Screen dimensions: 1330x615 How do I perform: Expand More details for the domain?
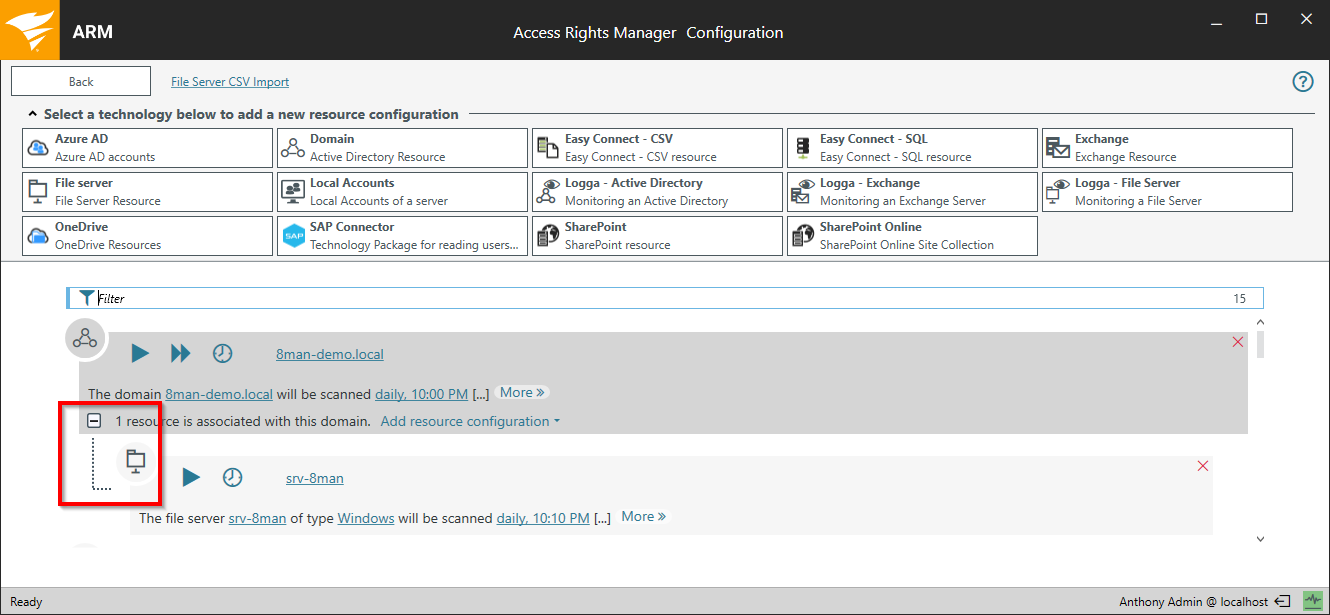click(x=522, y=393)
